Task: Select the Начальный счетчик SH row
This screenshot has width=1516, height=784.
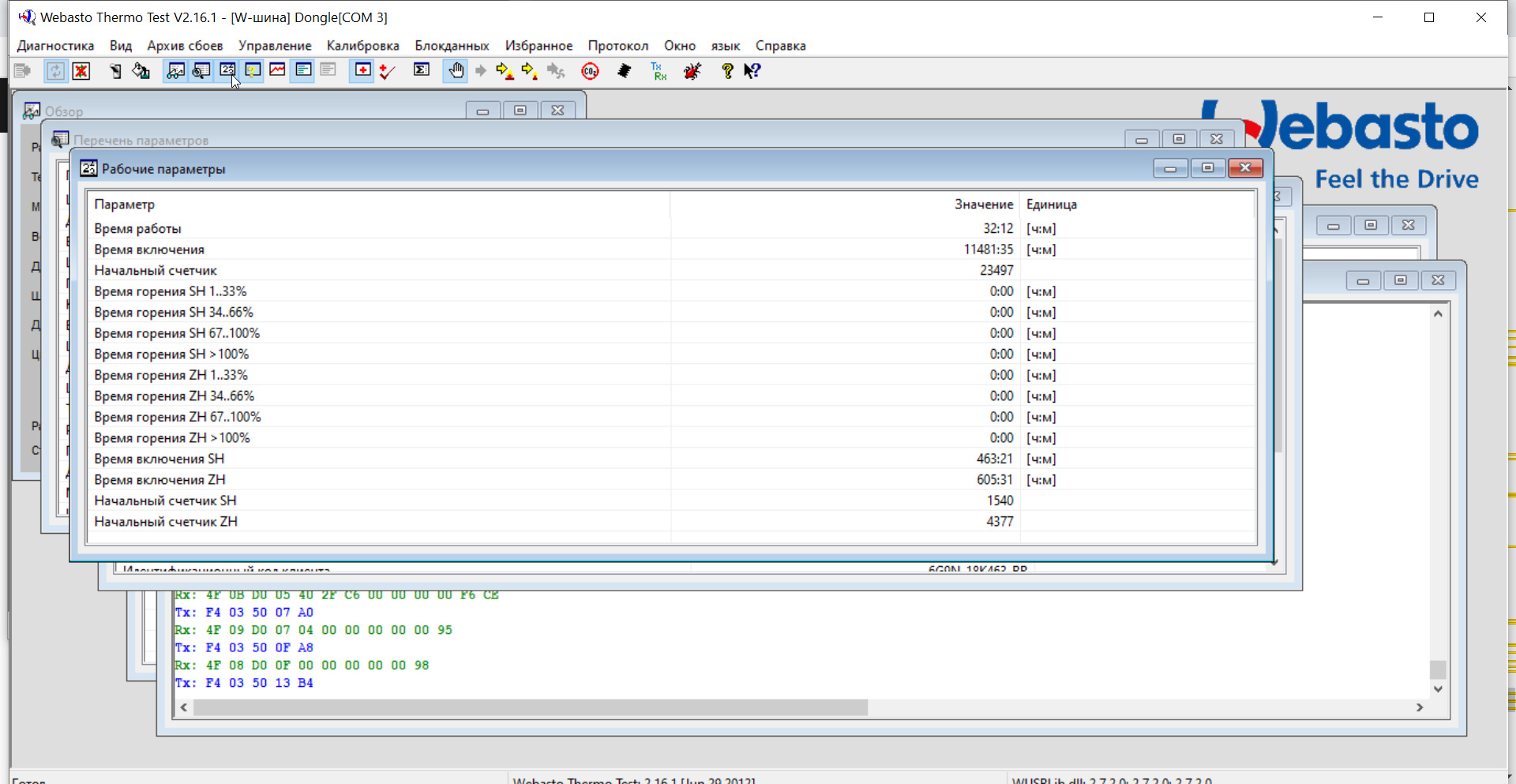Action: point(671,501)
